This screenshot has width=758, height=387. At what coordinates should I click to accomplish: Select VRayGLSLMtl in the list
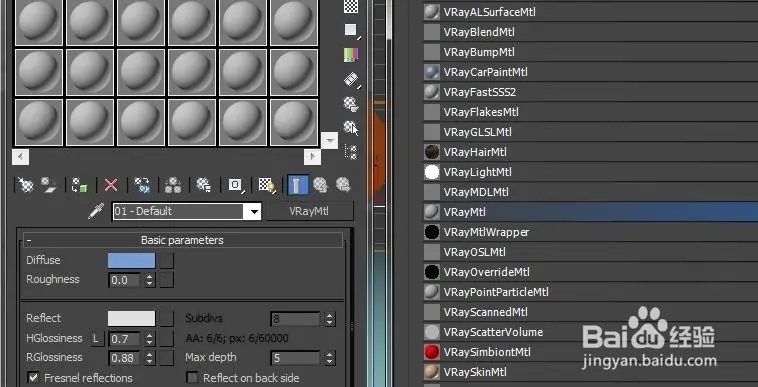tap(591, 132)
